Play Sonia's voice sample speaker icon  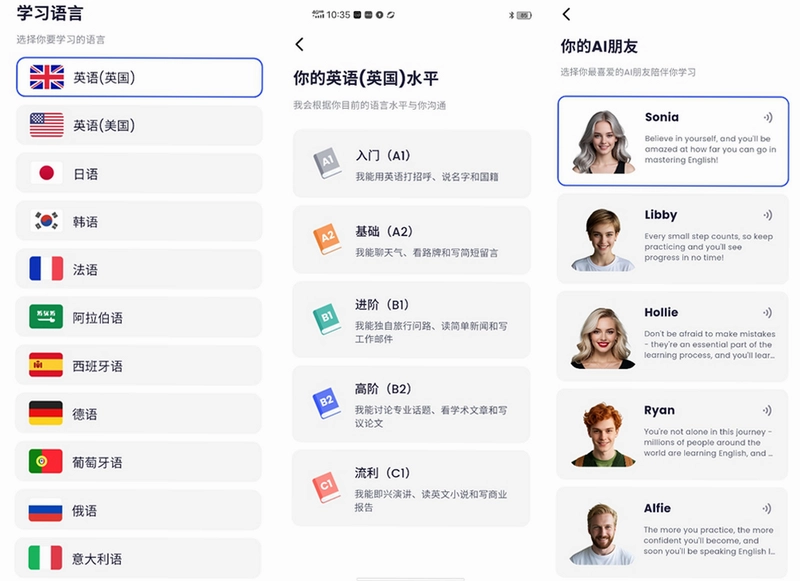pyautogui.click(x=768, y=118)
